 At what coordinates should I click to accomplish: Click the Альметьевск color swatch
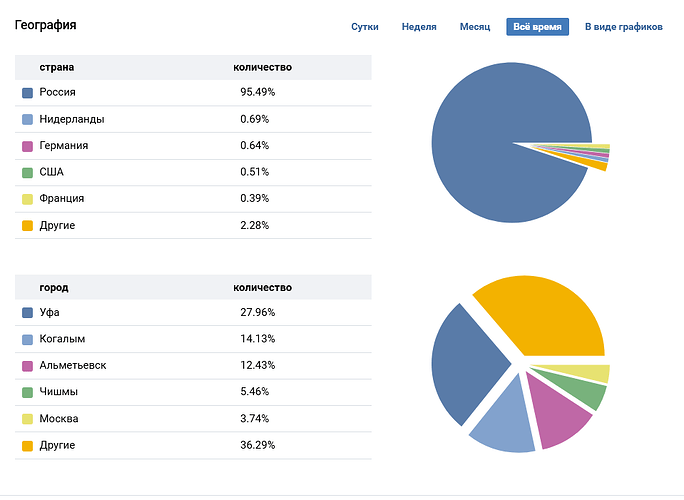27,366
